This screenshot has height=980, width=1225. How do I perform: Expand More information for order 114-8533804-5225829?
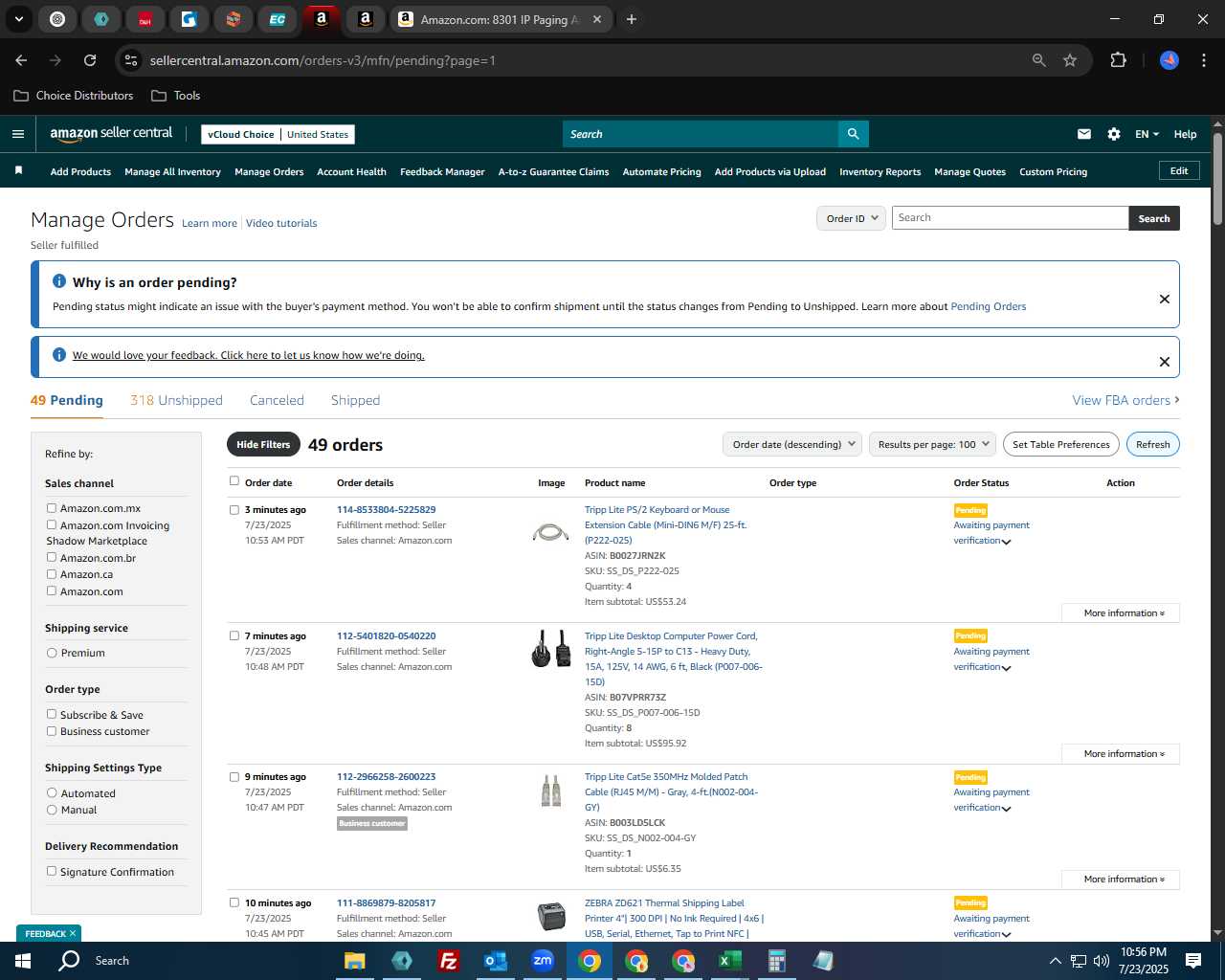pyautogui.click(x=1121, y=612)
